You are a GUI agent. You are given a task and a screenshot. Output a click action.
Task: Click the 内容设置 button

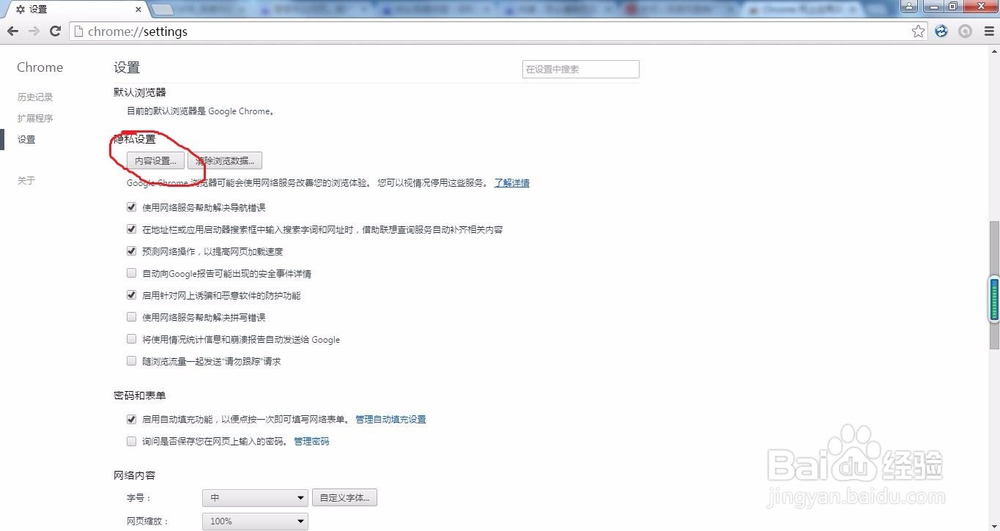[156, 161]
